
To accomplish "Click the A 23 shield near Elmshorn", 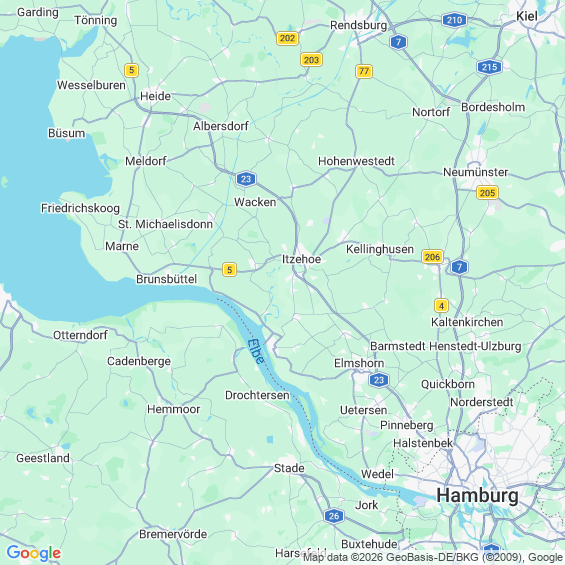I will pyautogui.click(x=379, y=380).
